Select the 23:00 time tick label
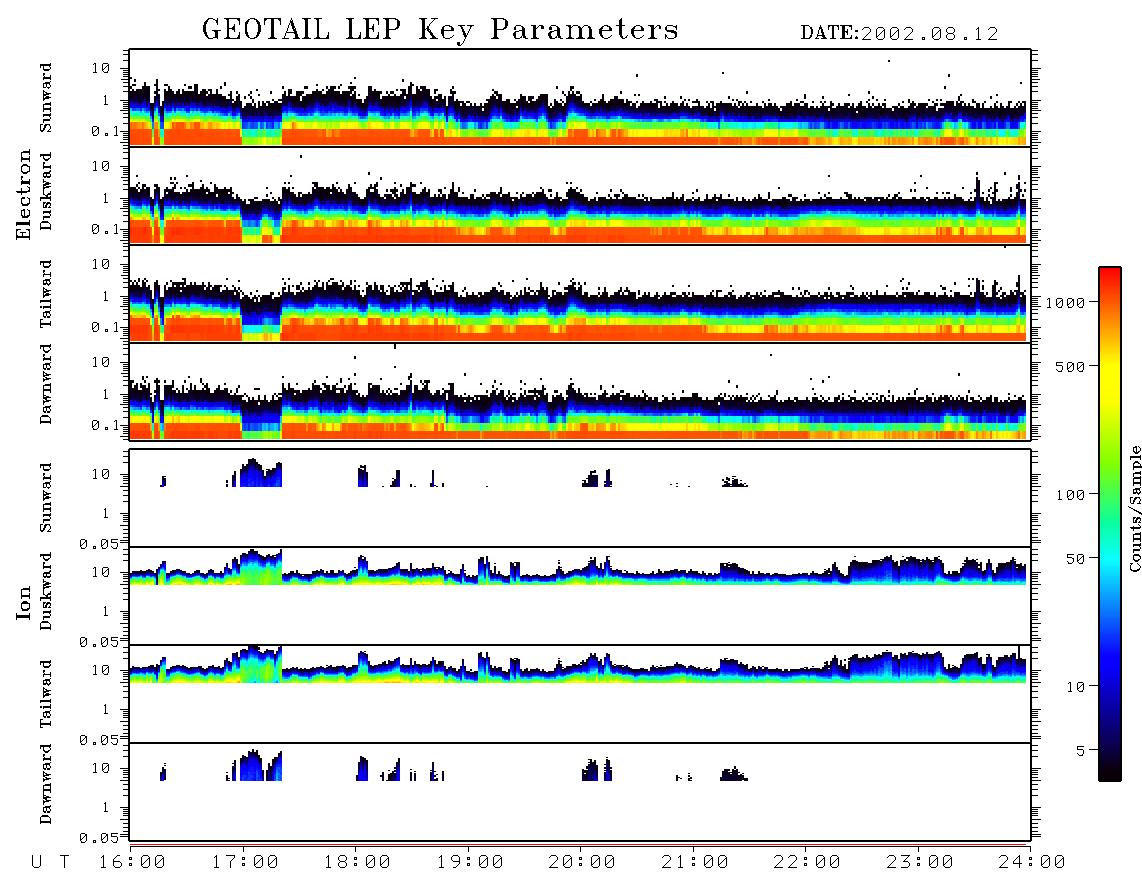The height and width of the screenshot is (880, 1142). (x=921, y=863)
